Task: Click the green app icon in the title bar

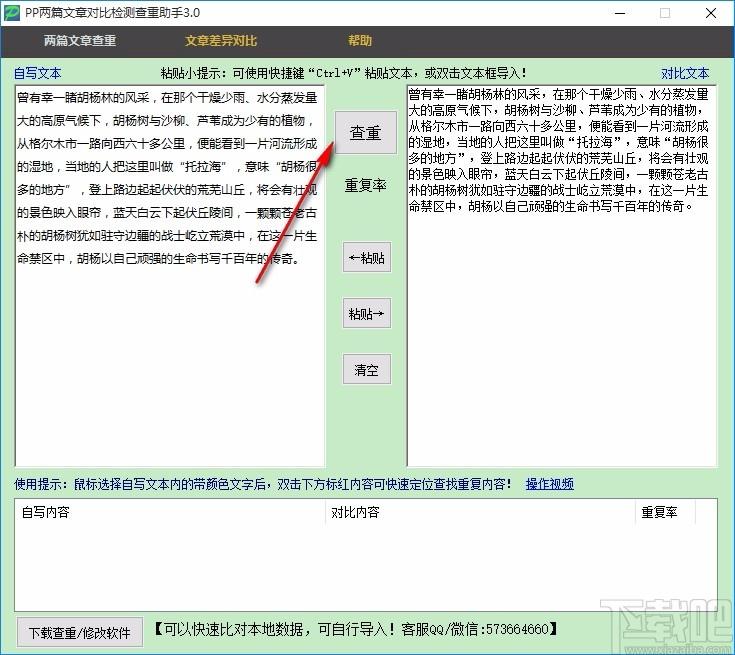Action: [12, 13]
